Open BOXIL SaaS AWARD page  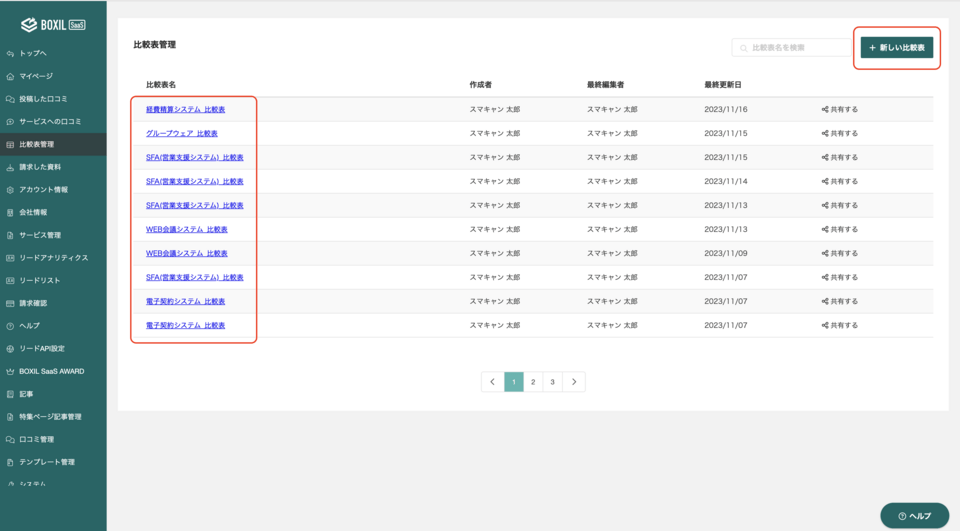click(51, 371)
